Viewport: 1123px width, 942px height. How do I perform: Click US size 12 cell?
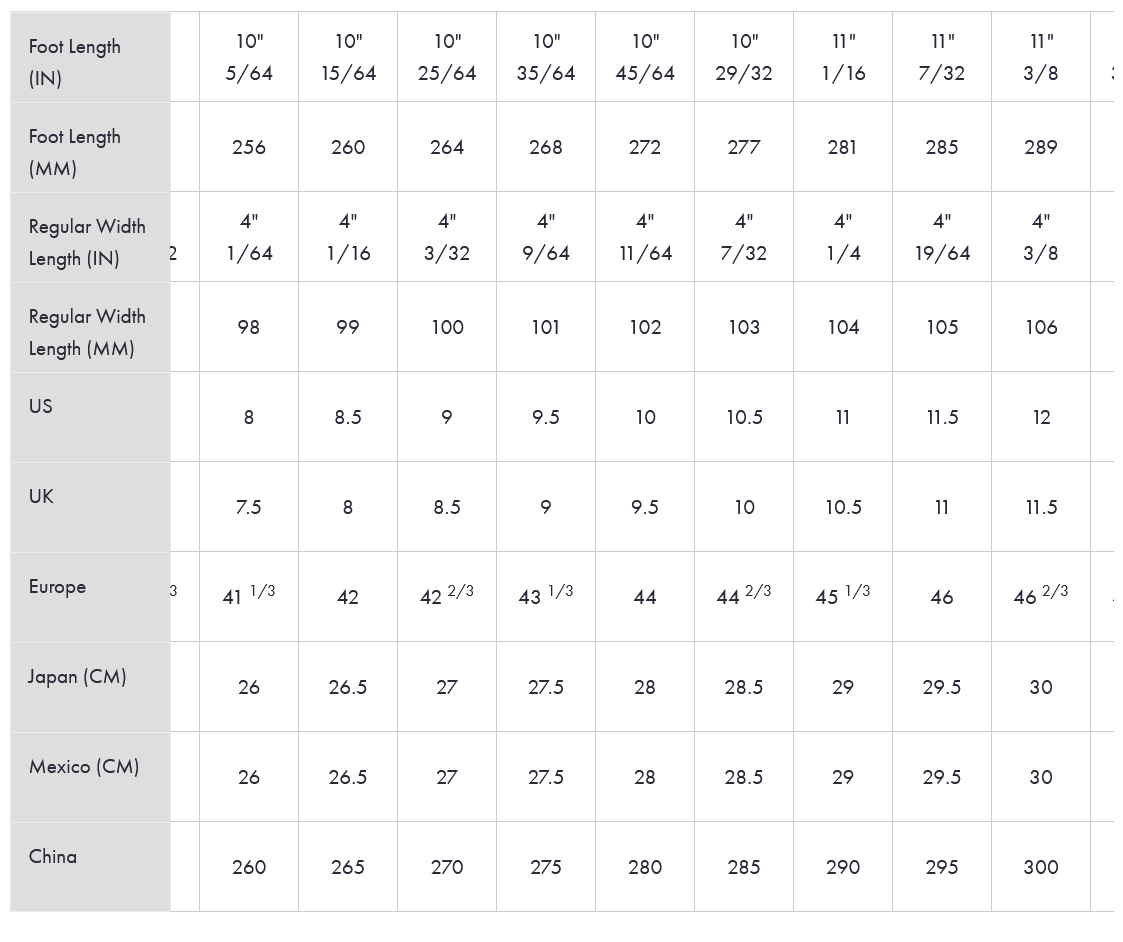click(1041, 417)
